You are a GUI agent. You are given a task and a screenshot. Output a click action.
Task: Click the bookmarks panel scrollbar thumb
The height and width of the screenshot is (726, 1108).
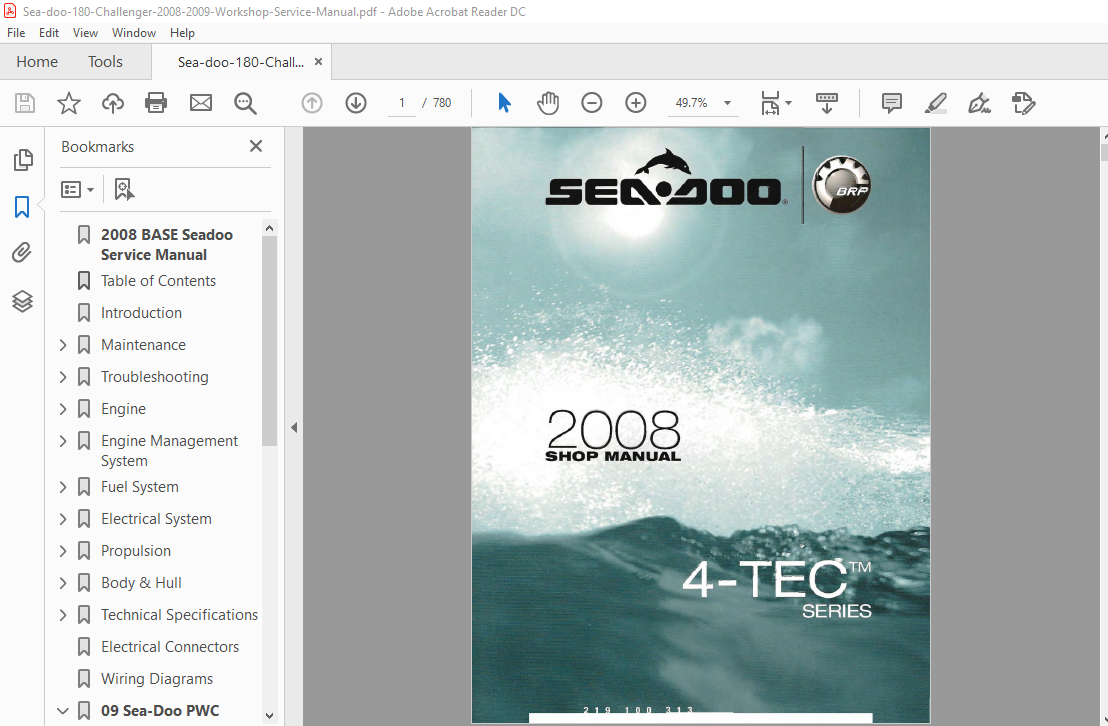point(269,340)
